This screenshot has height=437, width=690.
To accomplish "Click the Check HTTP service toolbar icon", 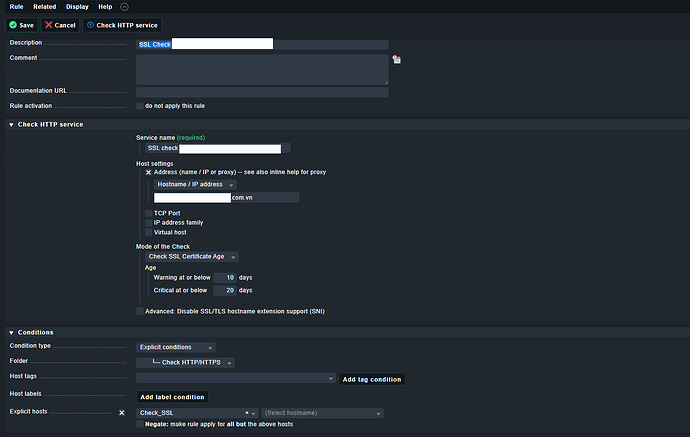I will [x=90, y=25].
